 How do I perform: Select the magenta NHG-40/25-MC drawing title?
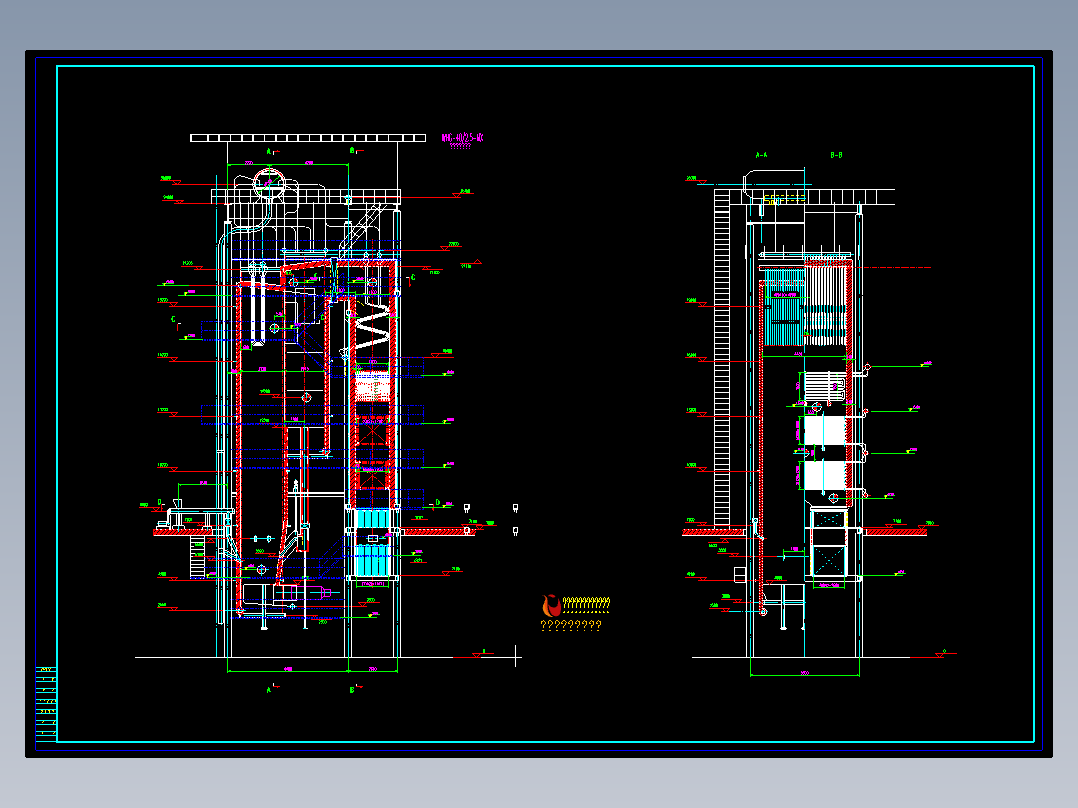(x=462, y=138)
